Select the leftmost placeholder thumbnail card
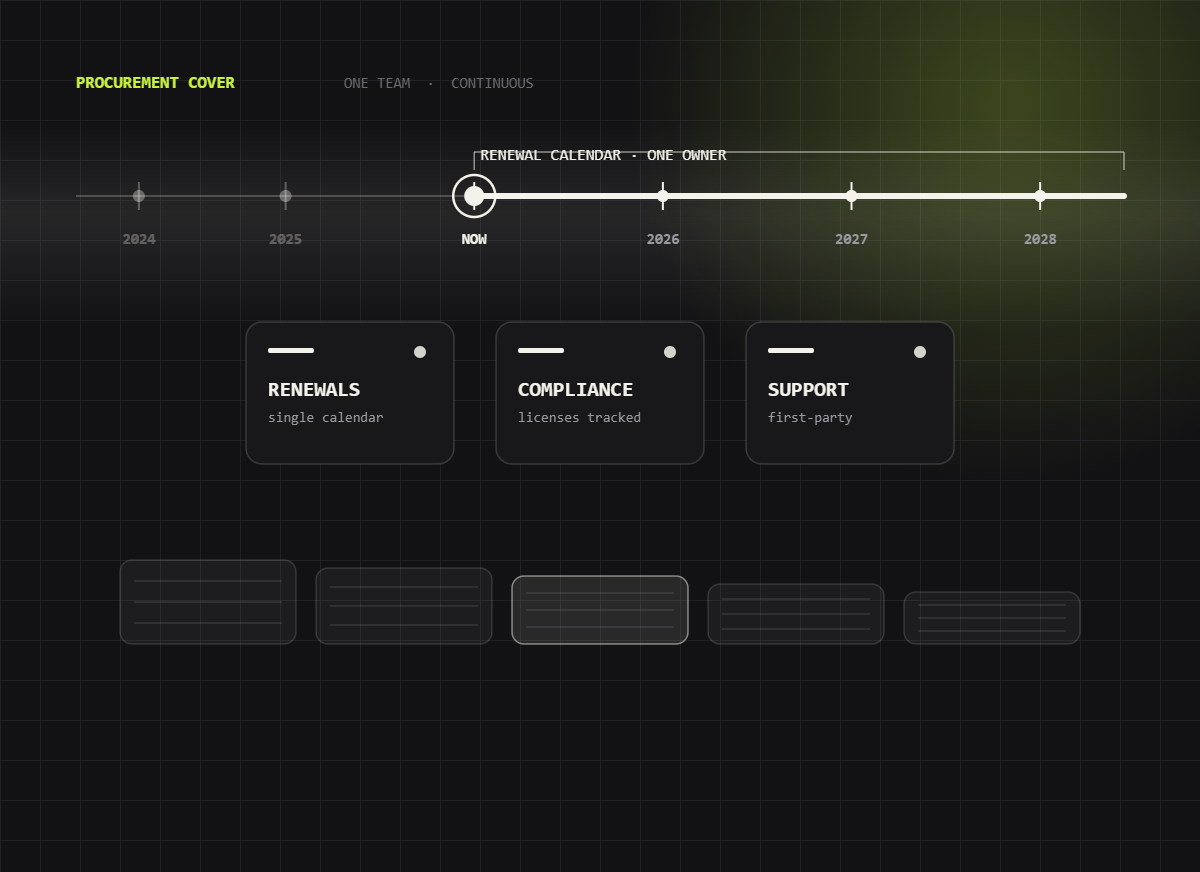 pos(208,602)
